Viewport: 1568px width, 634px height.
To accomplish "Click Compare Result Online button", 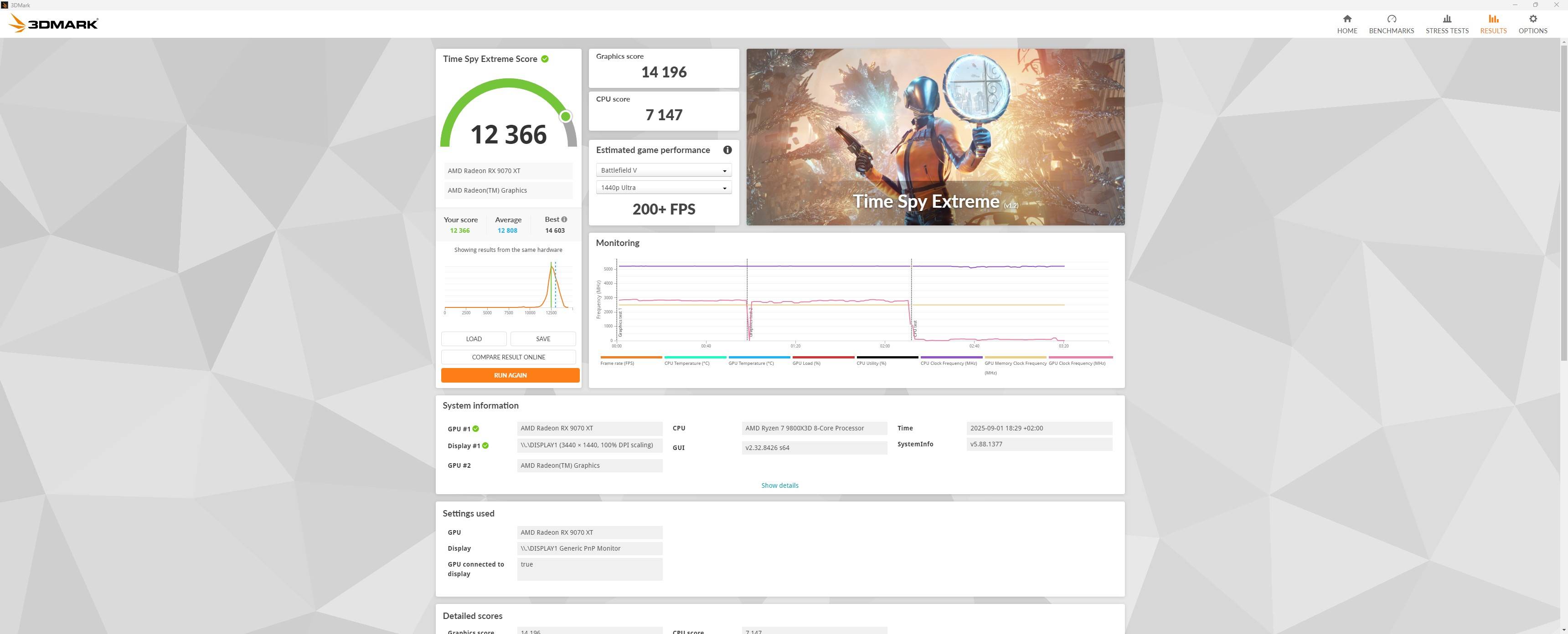I will (508, 357).
